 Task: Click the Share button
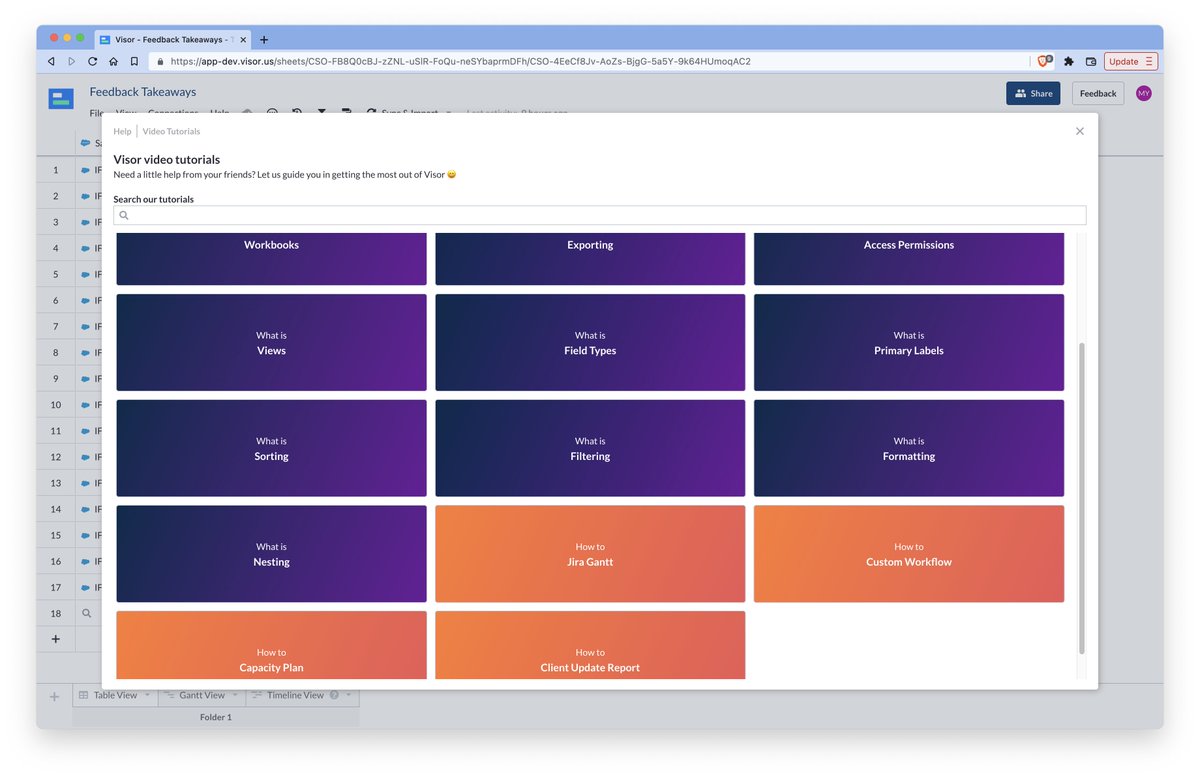(1033, 93)
